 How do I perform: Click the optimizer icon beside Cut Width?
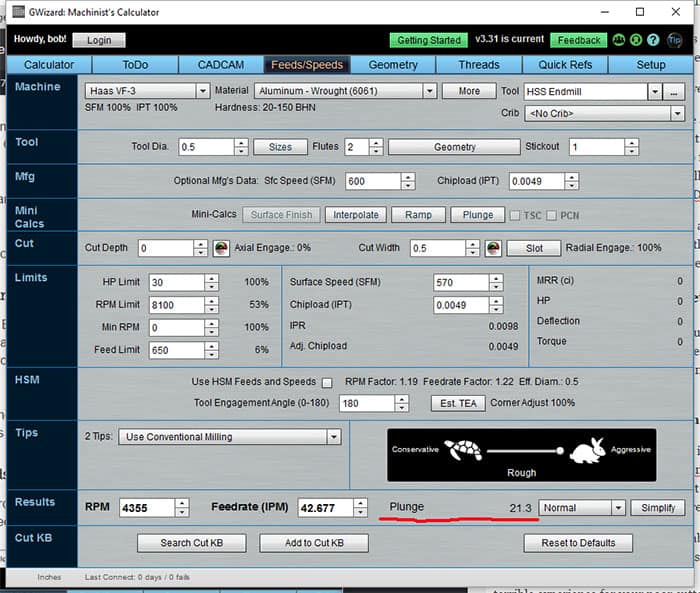[x=493, y=248]
